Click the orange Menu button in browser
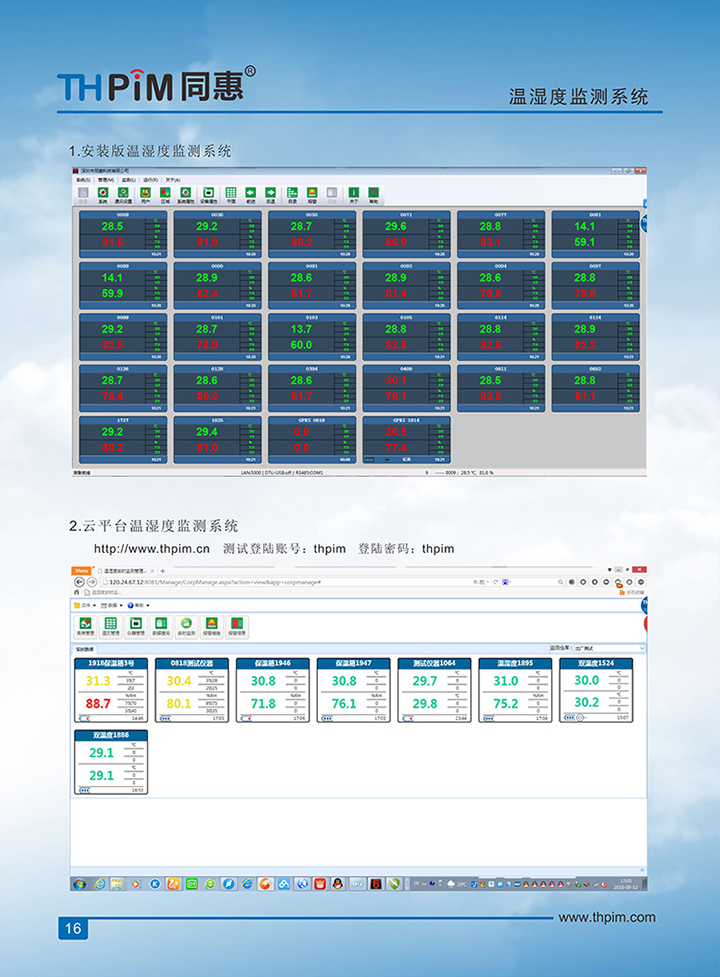The height and width of the screenshot is (977, 720). click(x=81, y=570)
